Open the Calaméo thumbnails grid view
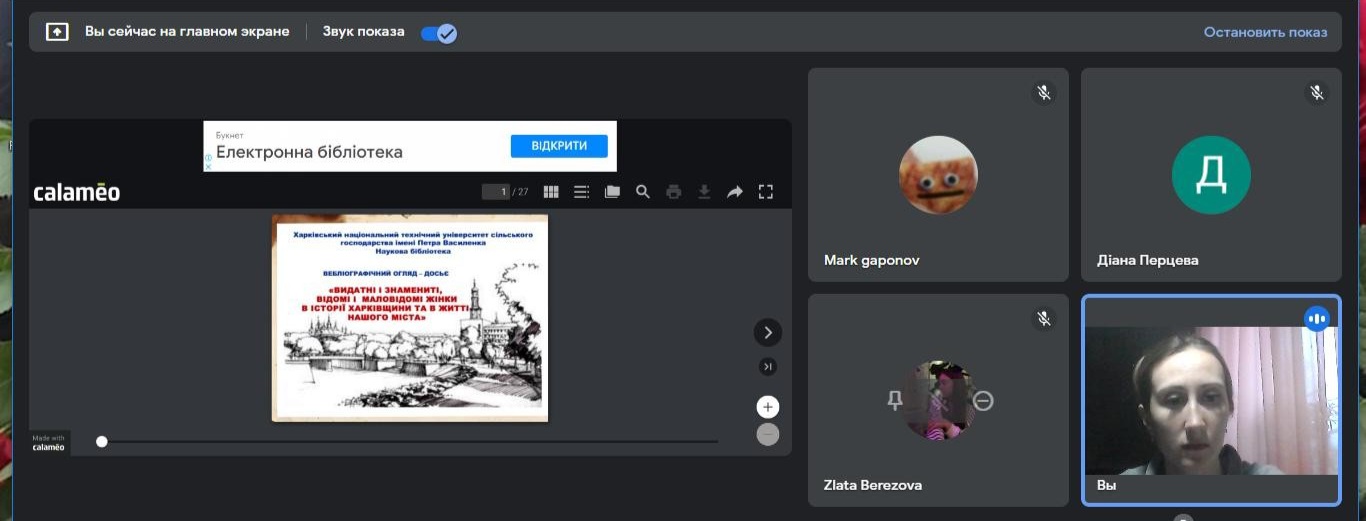 point(550,192)
